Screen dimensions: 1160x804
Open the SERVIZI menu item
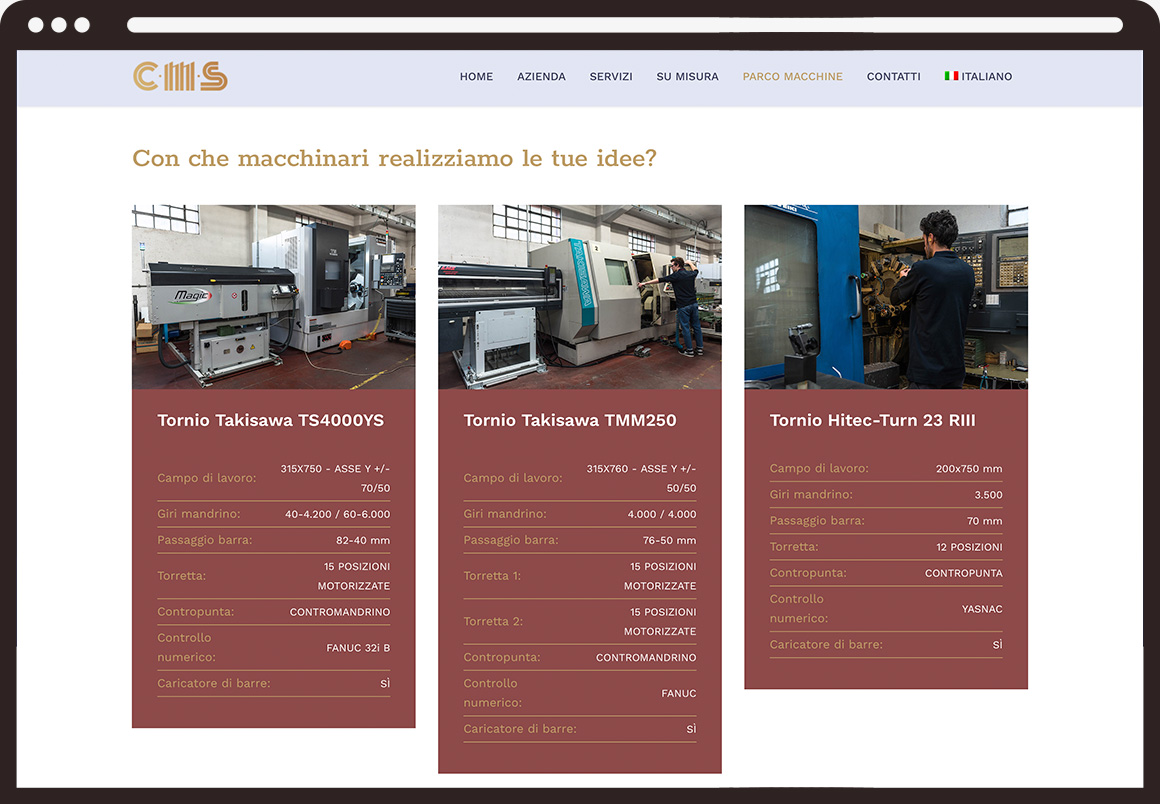click(611, 76)
